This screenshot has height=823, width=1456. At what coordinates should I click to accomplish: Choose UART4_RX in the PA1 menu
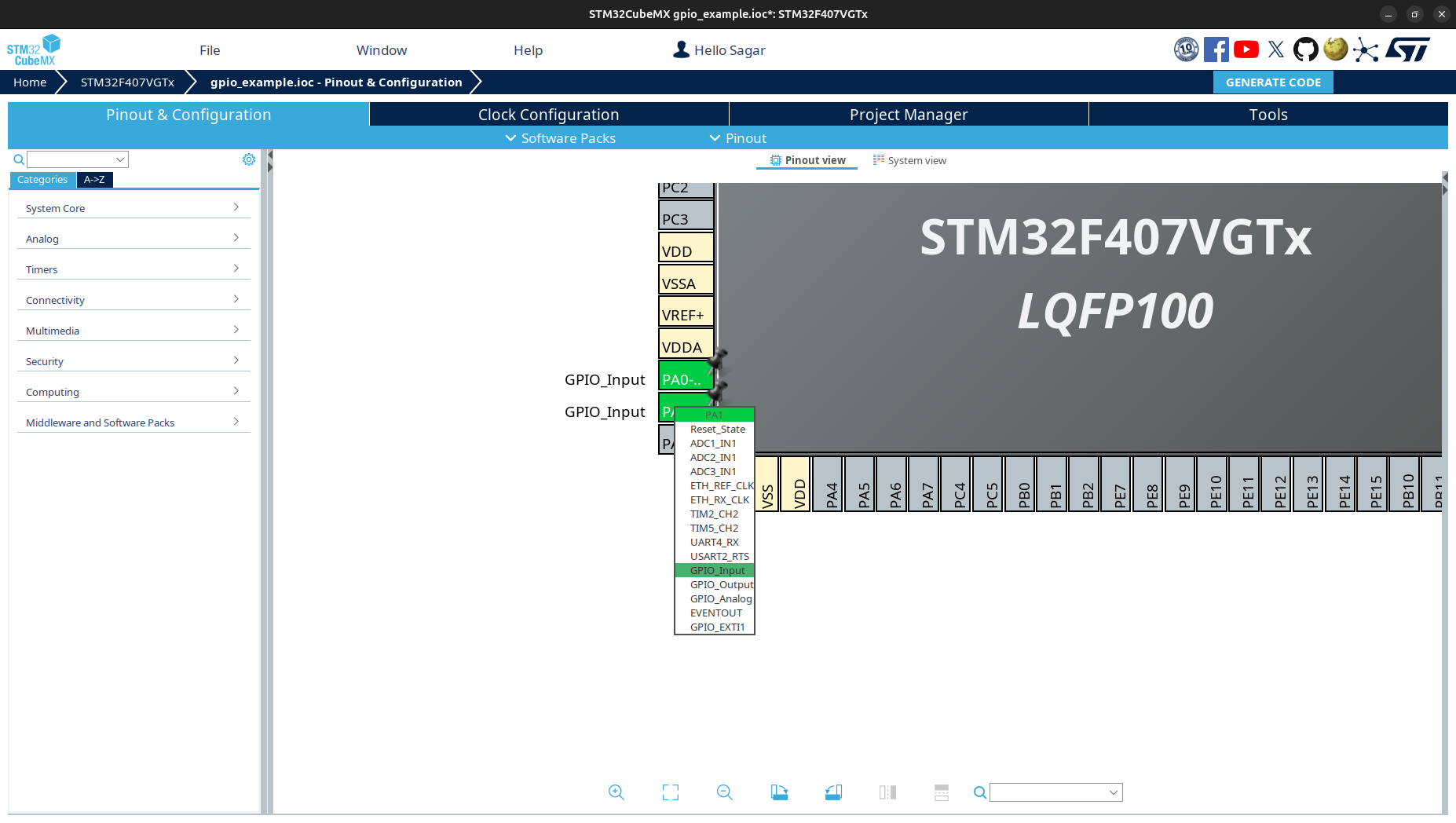[715, 543]
